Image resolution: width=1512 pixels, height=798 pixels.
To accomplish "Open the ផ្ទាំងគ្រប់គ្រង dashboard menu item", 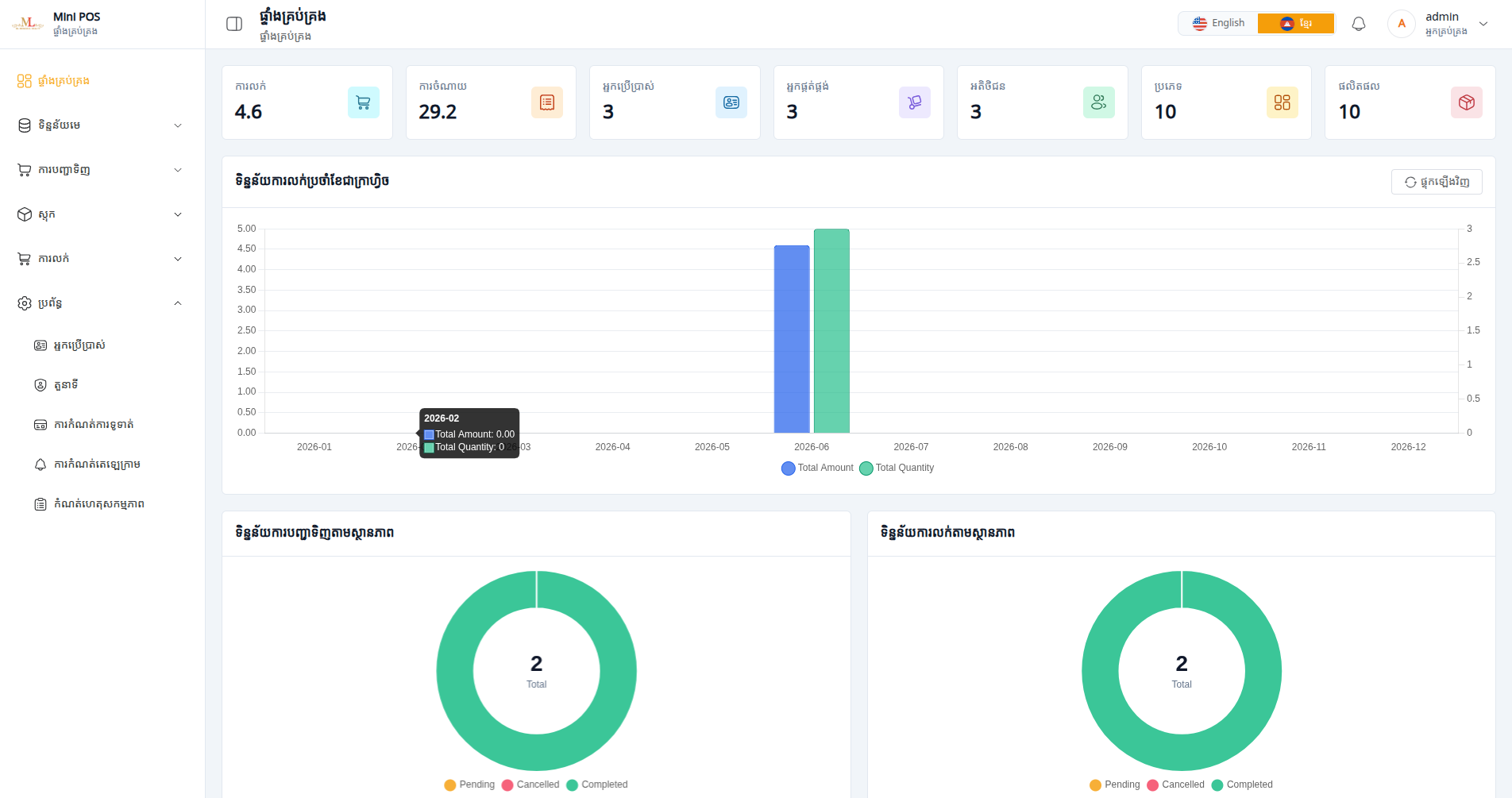I will tap(102, 81).
